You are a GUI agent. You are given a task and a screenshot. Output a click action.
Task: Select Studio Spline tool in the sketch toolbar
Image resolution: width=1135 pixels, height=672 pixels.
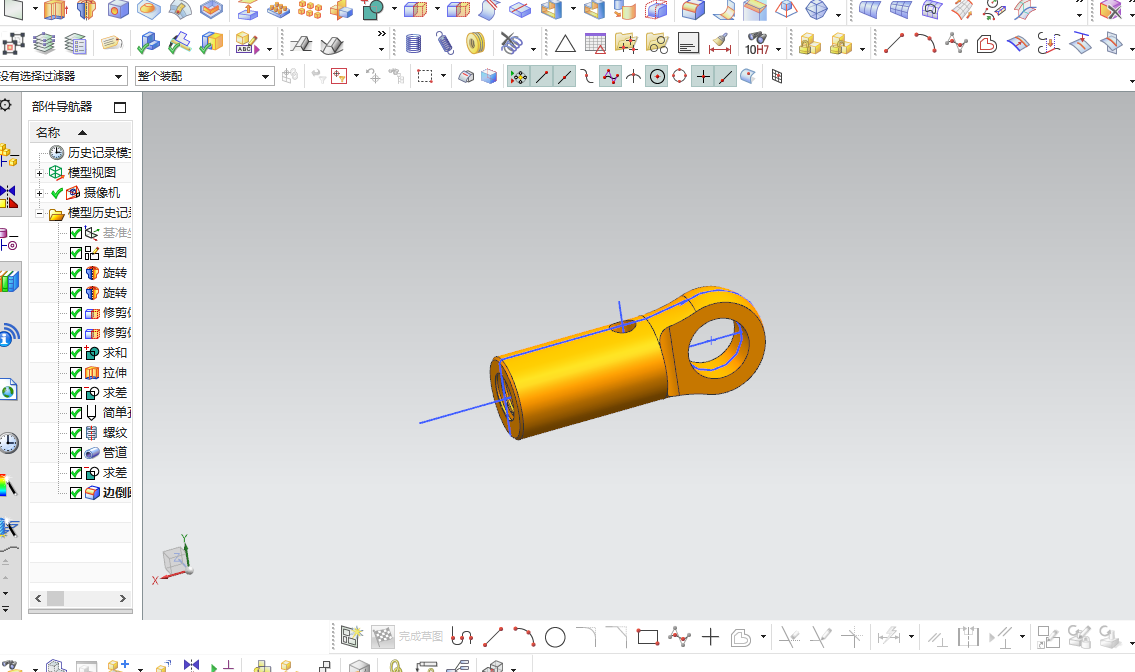tap(679, 637)
